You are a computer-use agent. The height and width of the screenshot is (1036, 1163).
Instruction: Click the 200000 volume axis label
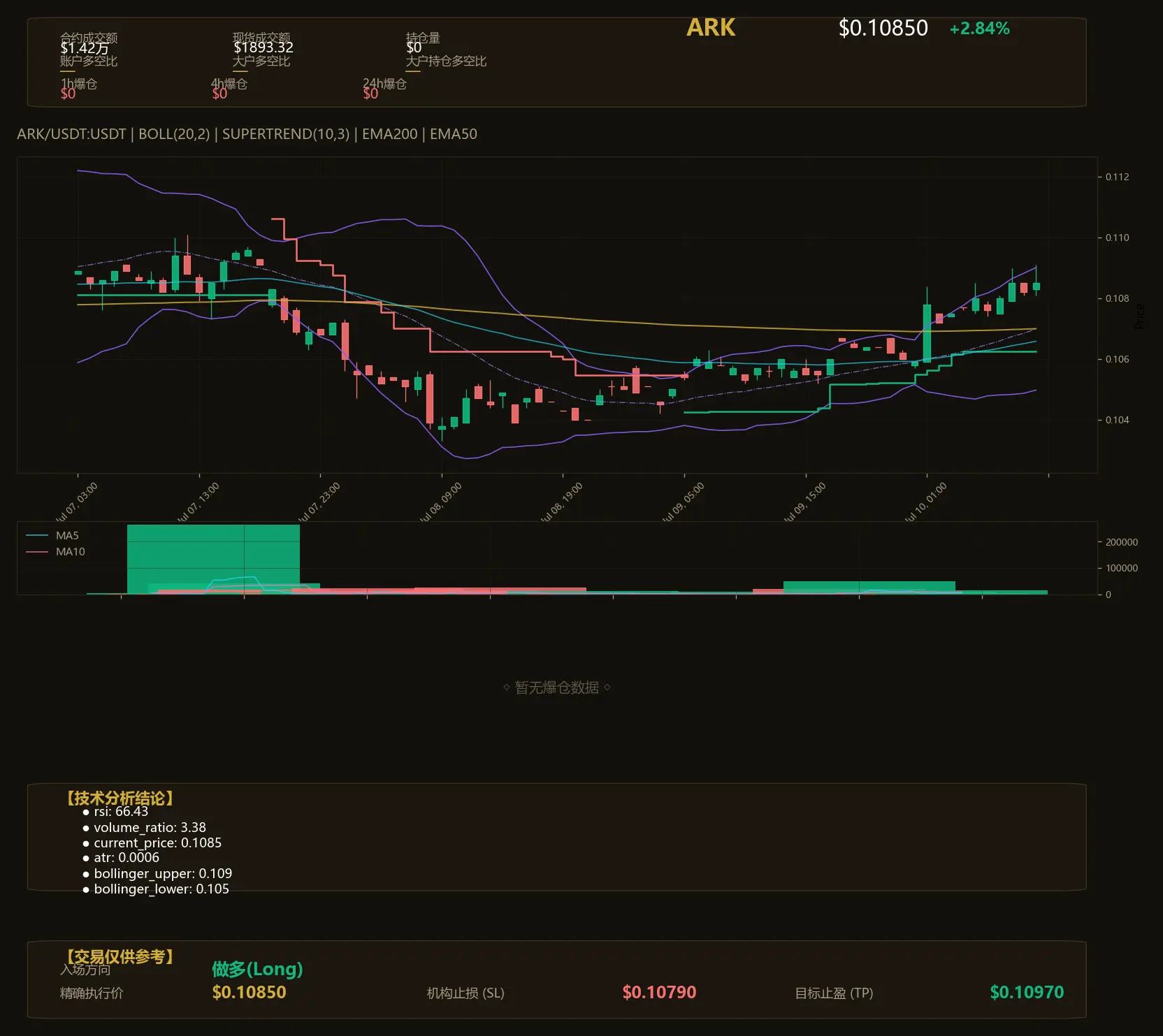[x=1122, y=542]
